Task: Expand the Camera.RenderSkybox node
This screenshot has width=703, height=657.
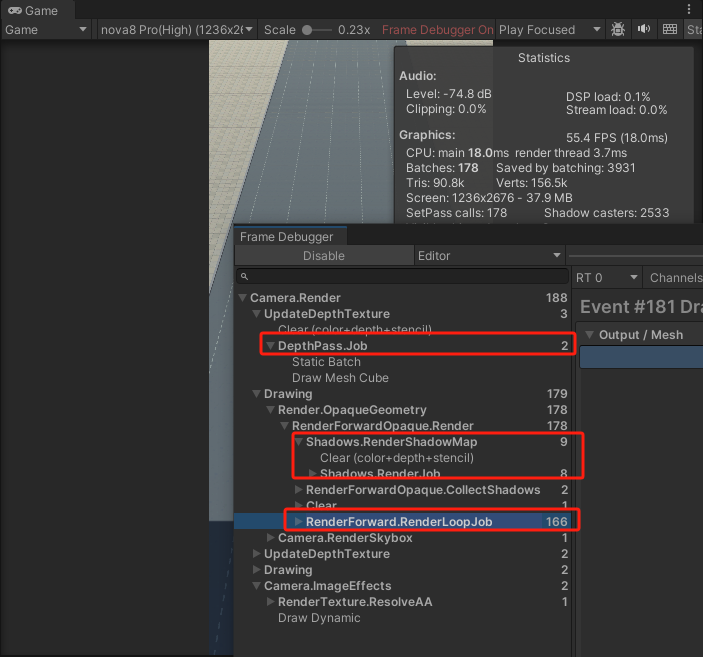Action: (x=270, y=537)
